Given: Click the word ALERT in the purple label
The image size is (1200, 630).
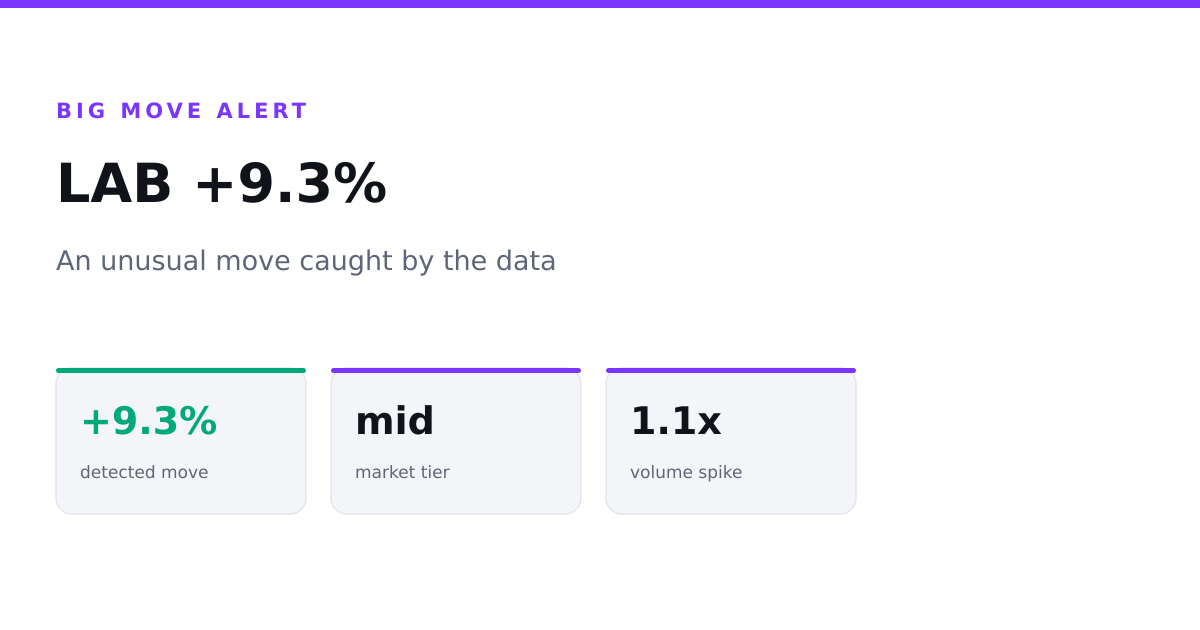Looking at the screenshot, I should 262,111.
